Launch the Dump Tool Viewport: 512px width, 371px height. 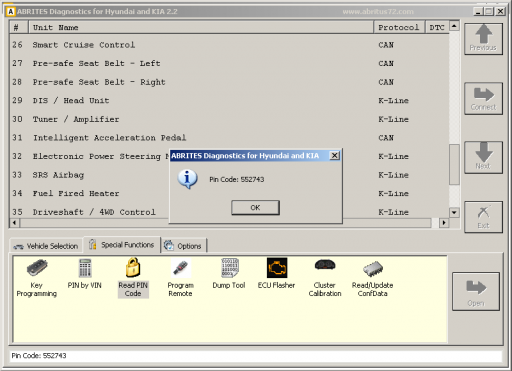click(x=229, y=274)
